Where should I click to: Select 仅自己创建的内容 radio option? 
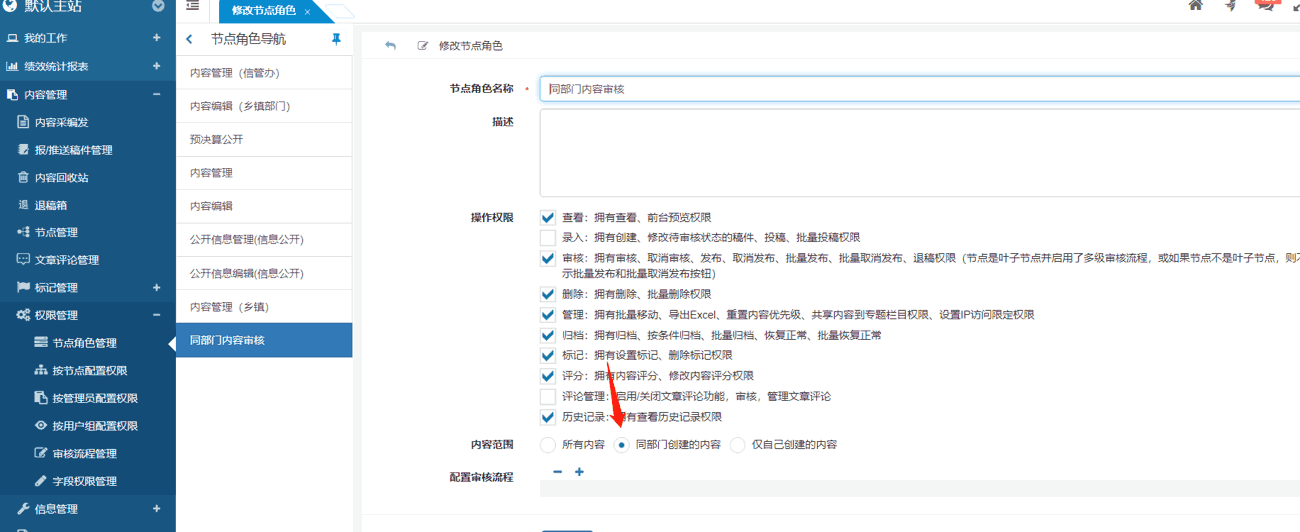pyautogui.click(x=737, y=445)
